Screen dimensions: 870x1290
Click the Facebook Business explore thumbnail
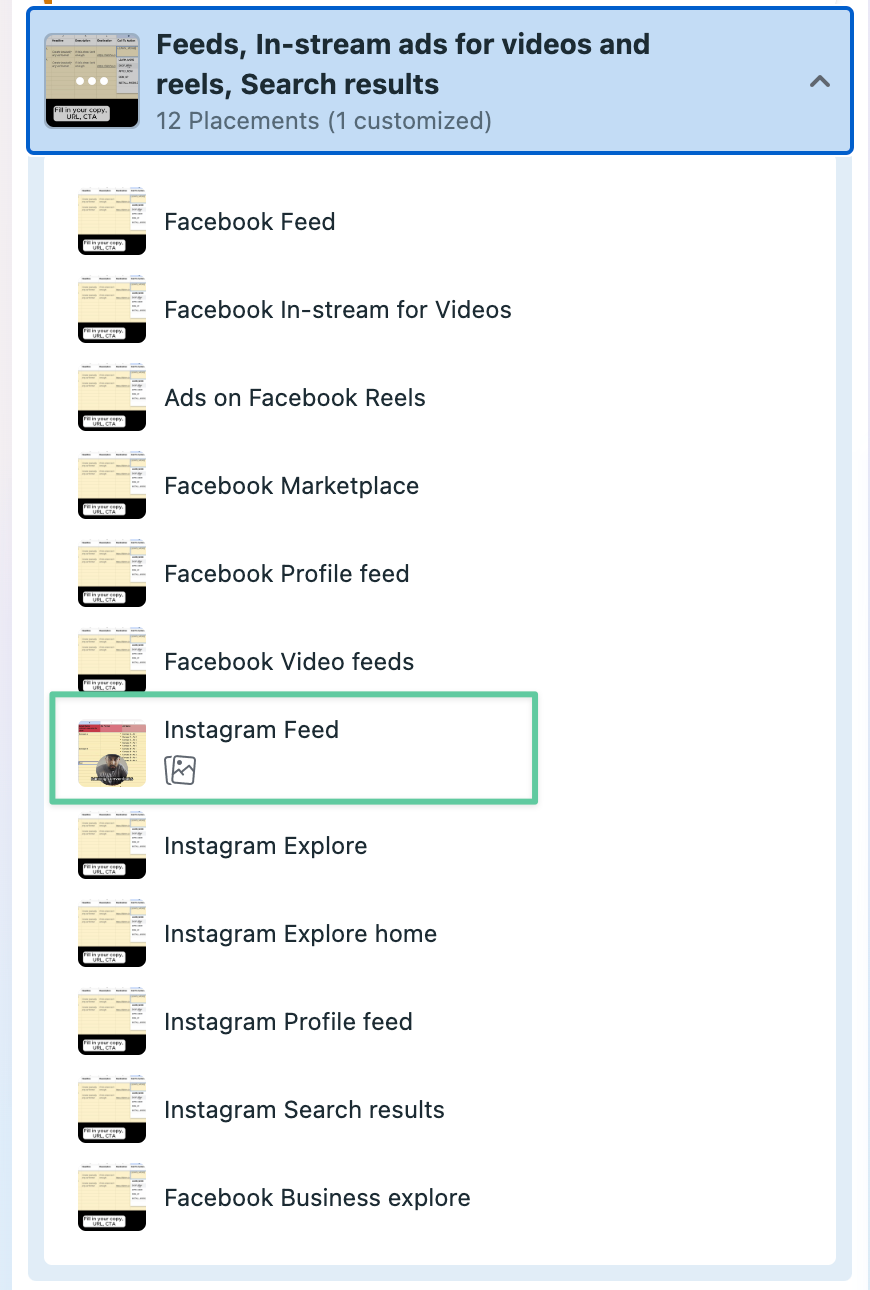coord(112,1197)
